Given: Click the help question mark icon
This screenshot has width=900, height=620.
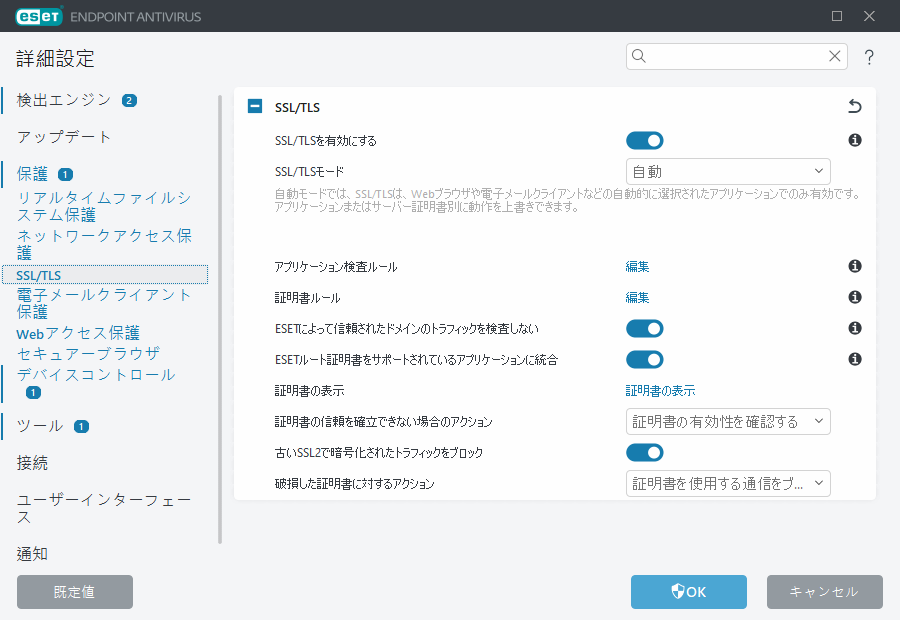Looking at the screenshot, I should [x=869, y=57].
